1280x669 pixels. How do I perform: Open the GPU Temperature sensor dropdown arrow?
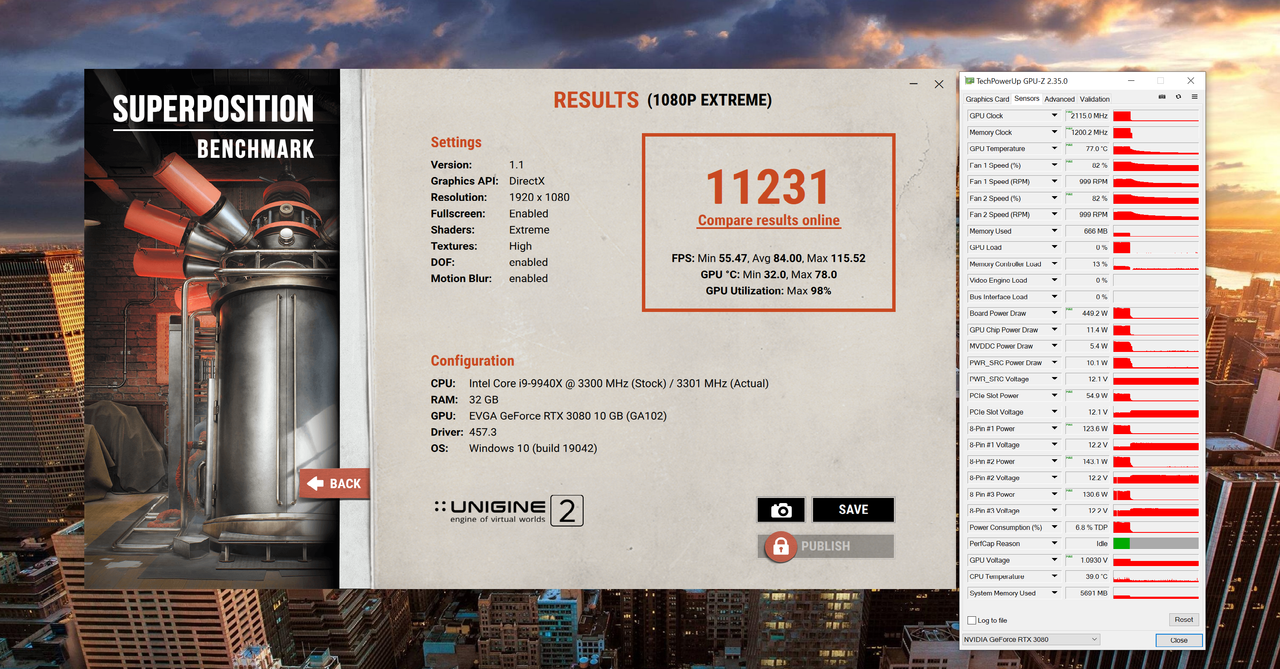pos(1054,149)
